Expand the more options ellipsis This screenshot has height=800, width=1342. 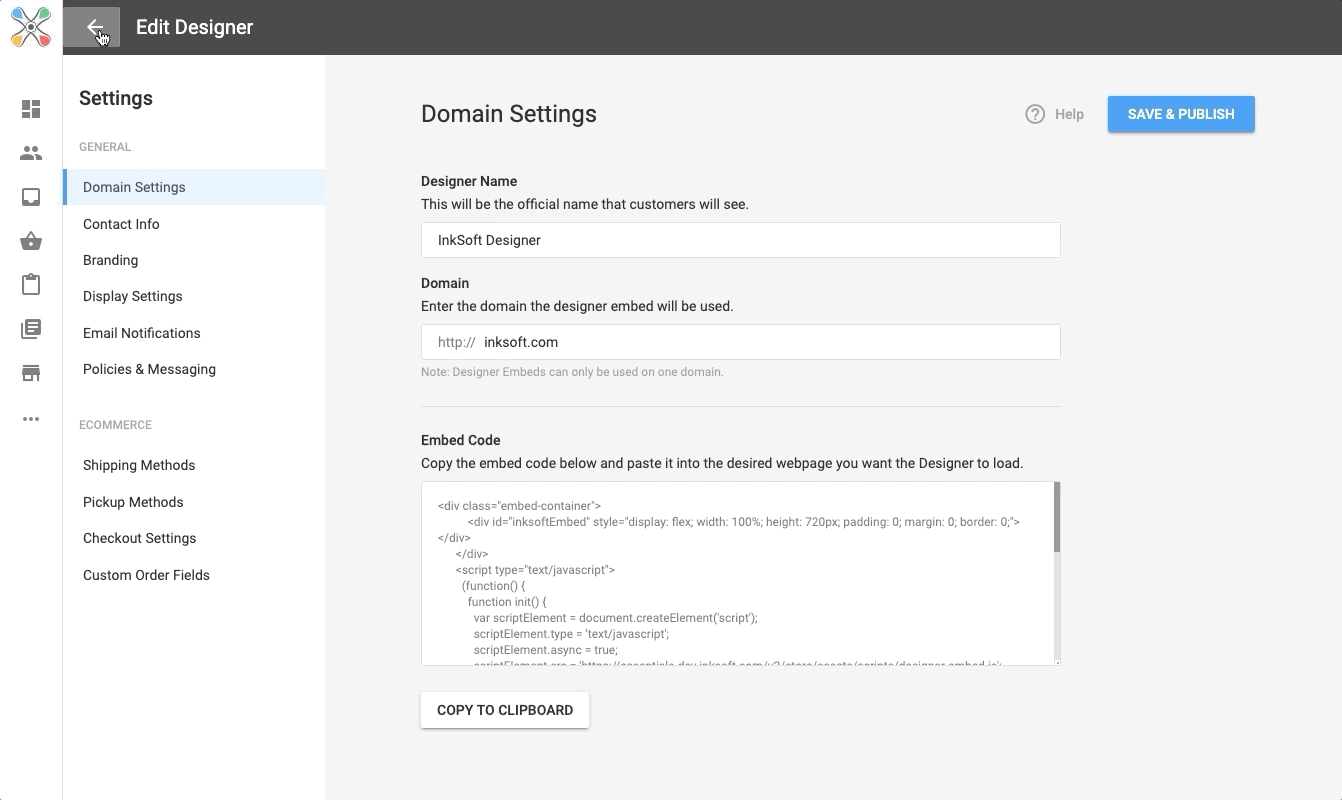[31, 419]
